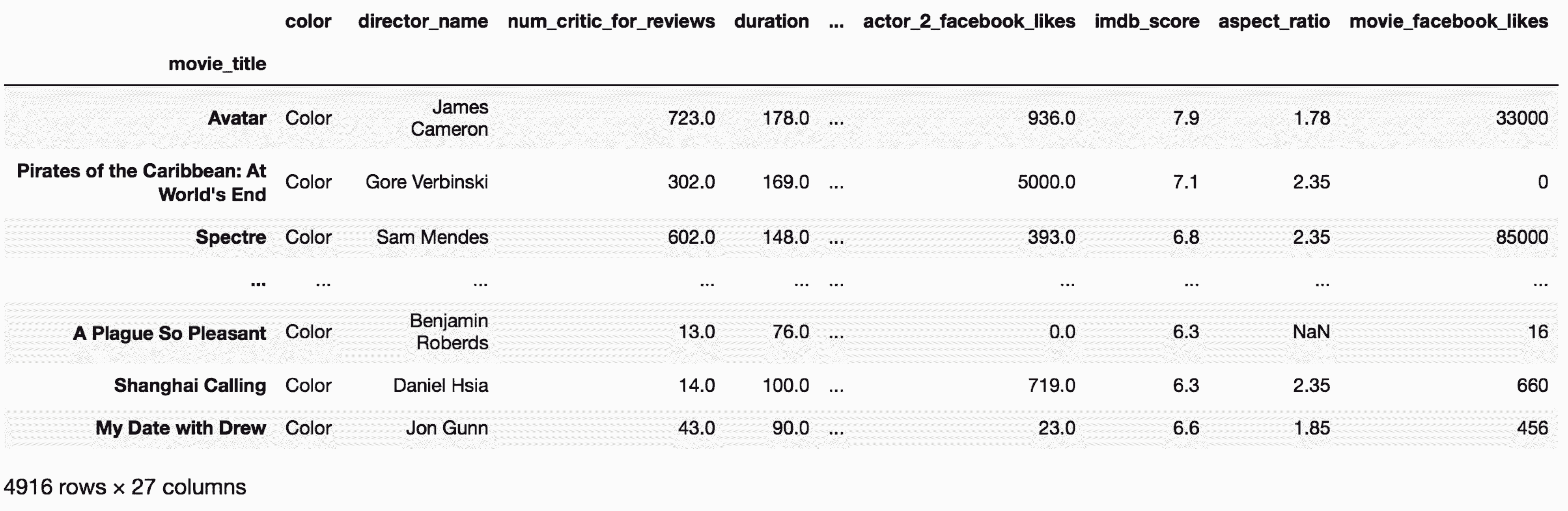The height and width of the screenshot is (511, 1568).
Task: Click the 4916 rows × 27 columns summary
Action: [125, 487]
